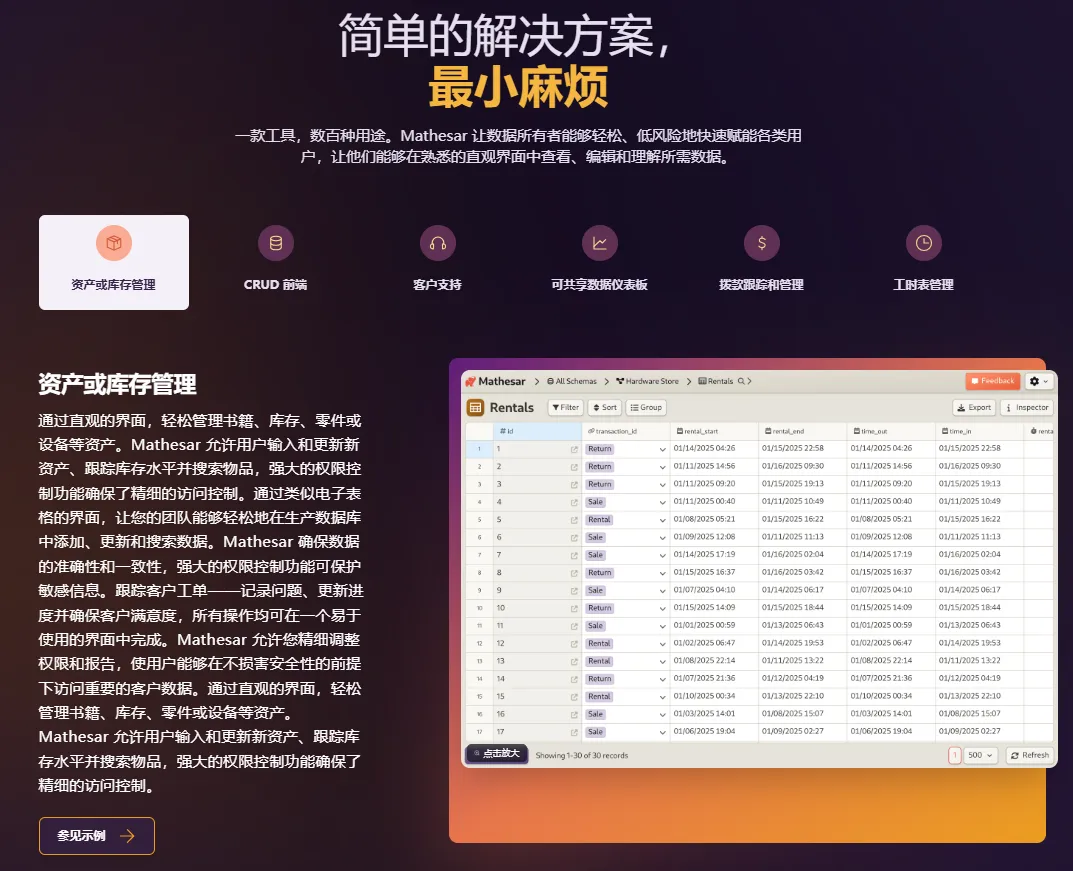Click the arrow in 参见示例 button
1073x871 pixels.
coord(127,835)
